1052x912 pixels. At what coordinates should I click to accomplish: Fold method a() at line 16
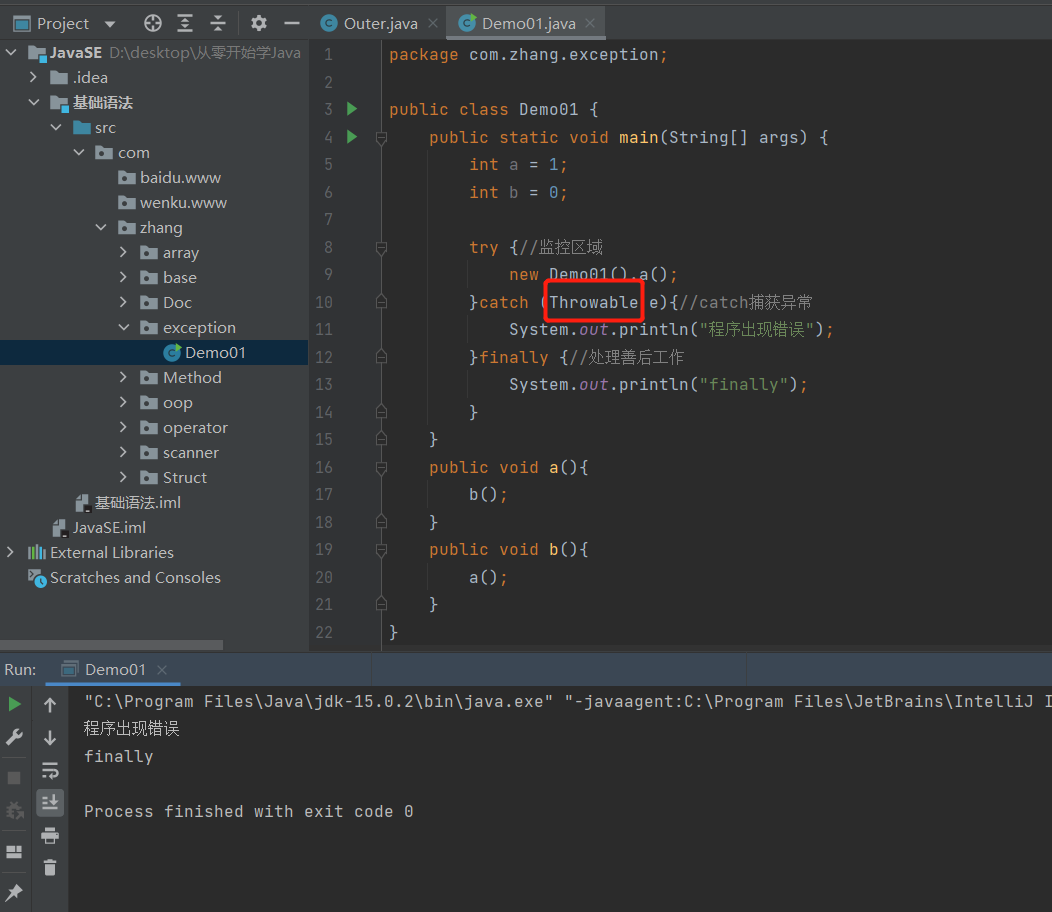pos(381,467)
